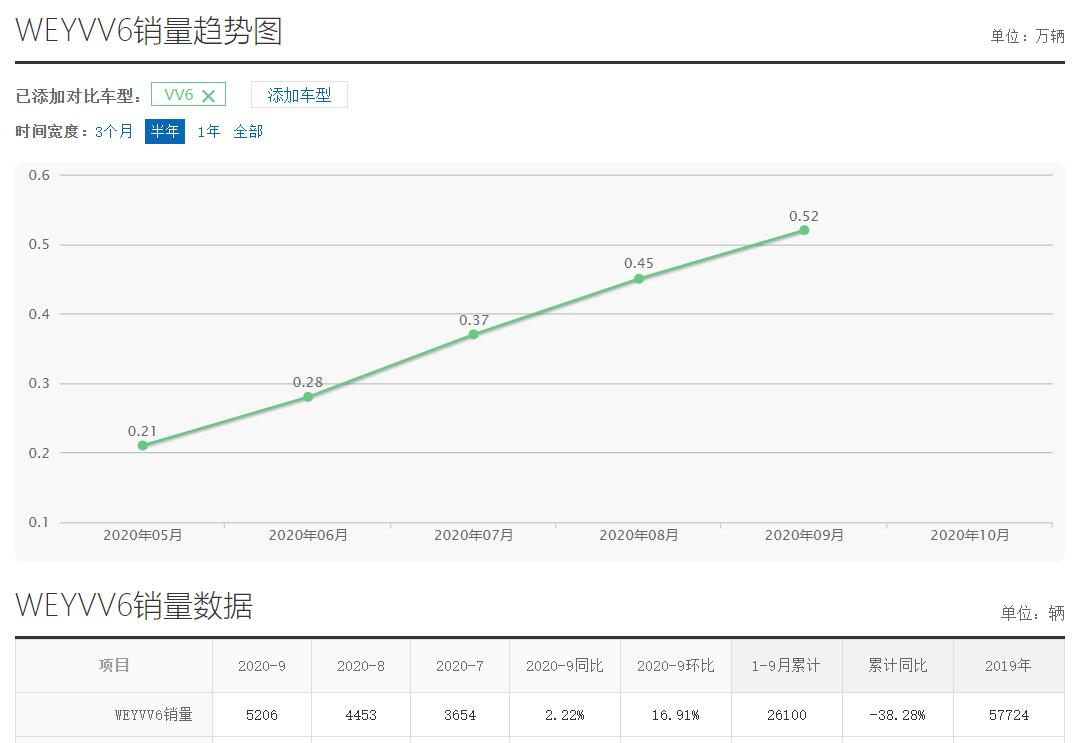Click x-axis label 2020年07月
This screenshot has width=1074, height=743.
pos(473,535)
